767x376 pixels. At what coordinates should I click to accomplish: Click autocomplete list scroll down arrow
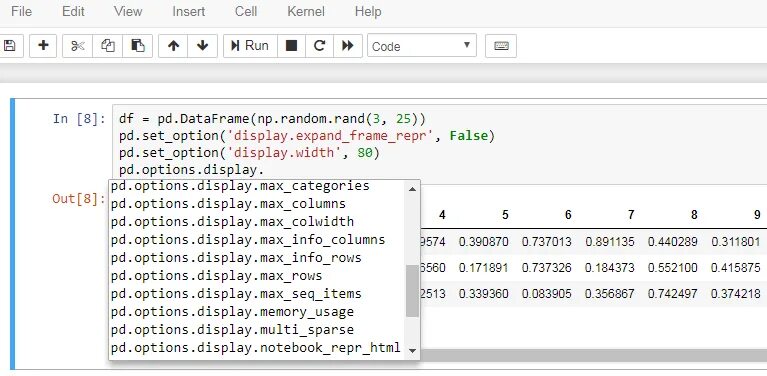412,350
